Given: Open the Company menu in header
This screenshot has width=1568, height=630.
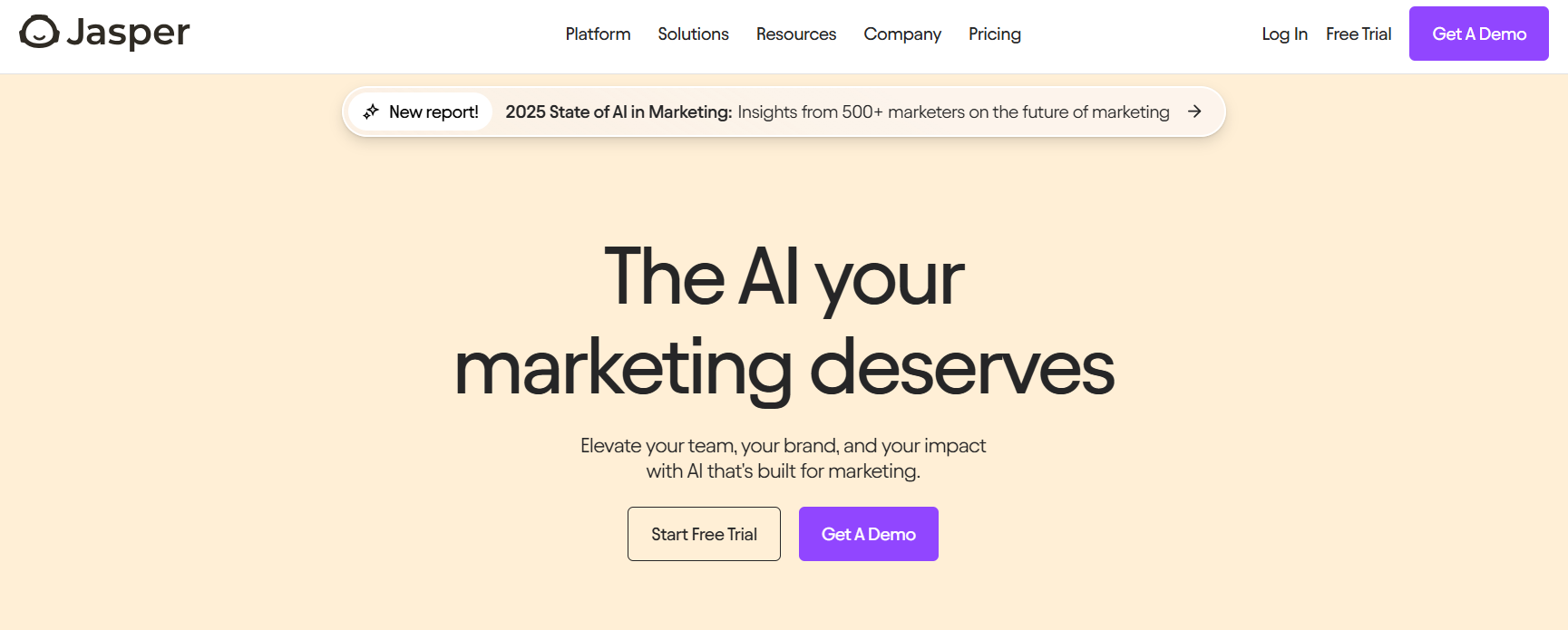Looking at the screenshot, I should (902, 34).
